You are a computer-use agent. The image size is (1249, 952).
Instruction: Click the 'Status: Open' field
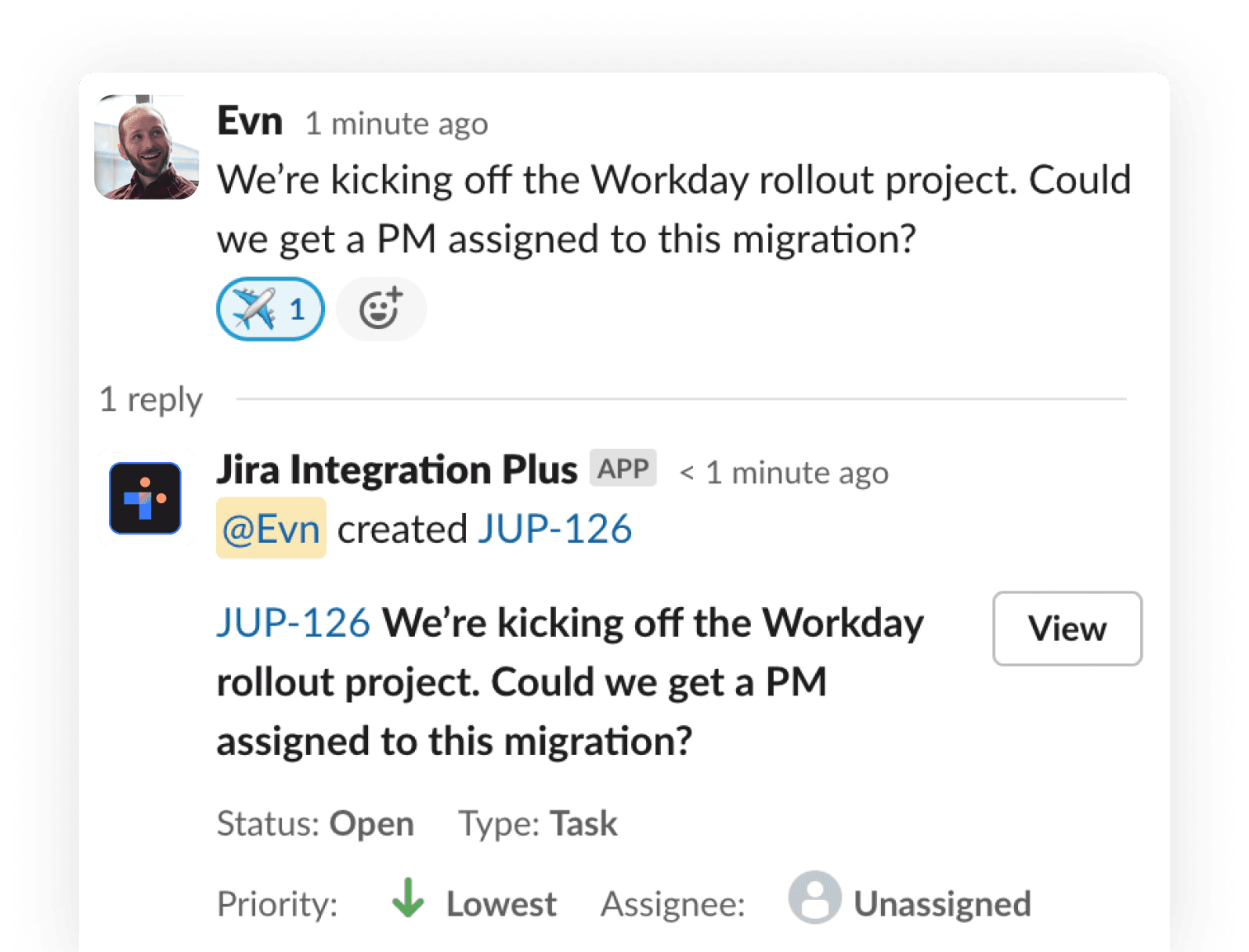pos(315,823)
